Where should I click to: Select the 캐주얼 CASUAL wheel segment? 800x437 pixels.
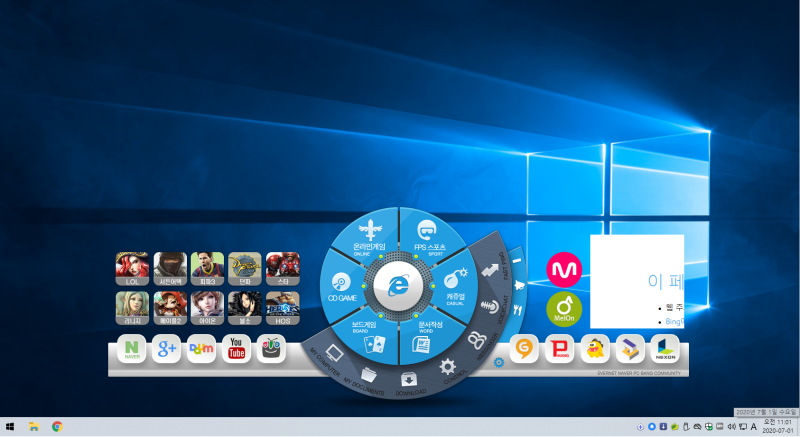[455, 287]
